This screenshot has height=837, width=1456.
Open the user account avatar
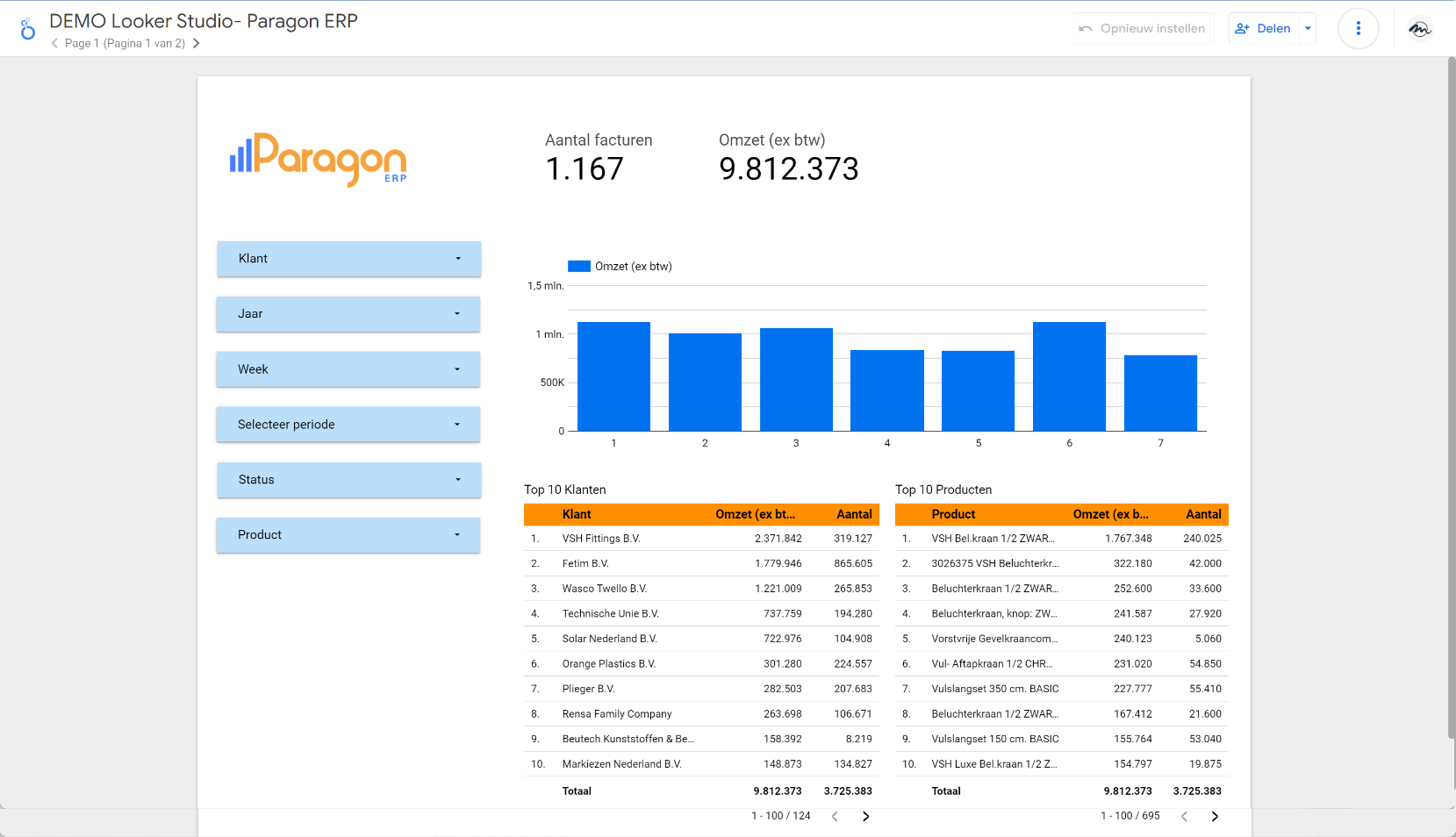point(1420,28)
